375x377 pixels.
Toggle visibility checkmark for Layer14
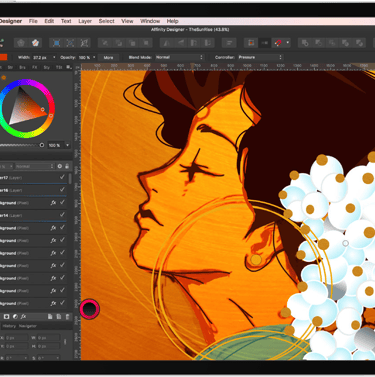62,215
